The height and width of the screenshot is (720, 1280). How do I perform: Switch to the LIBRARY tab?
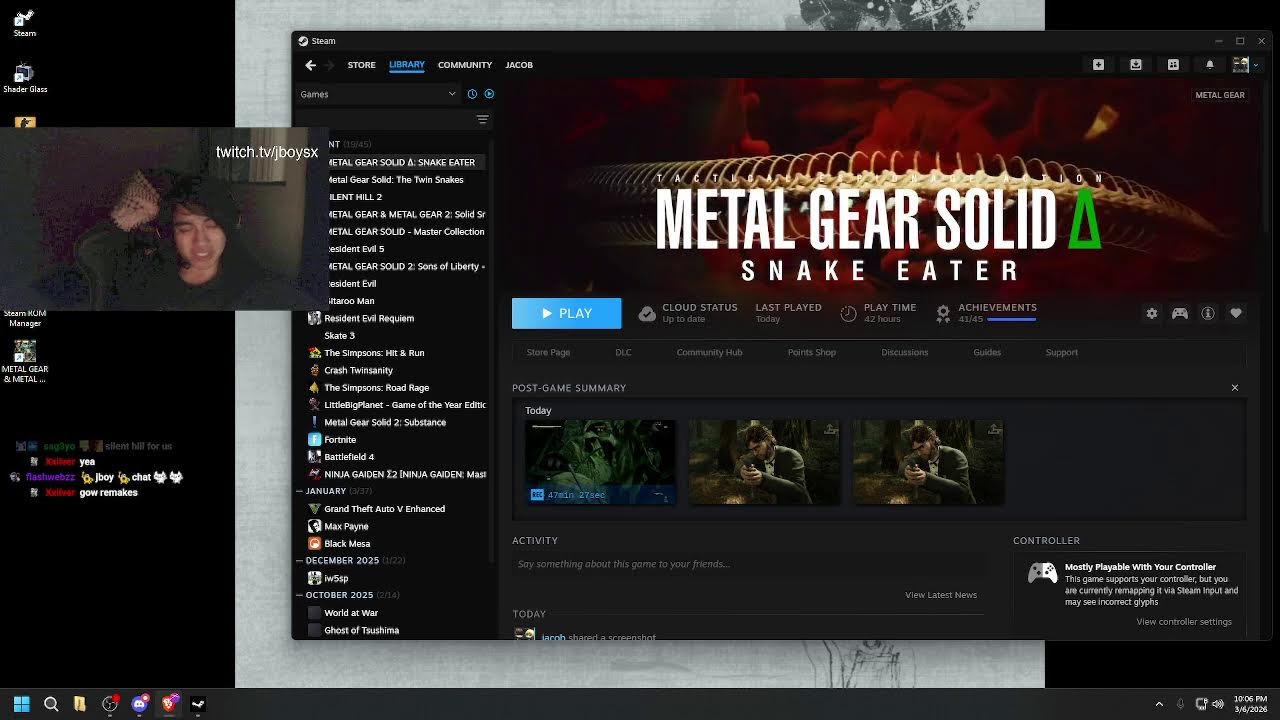click(407, 65)
